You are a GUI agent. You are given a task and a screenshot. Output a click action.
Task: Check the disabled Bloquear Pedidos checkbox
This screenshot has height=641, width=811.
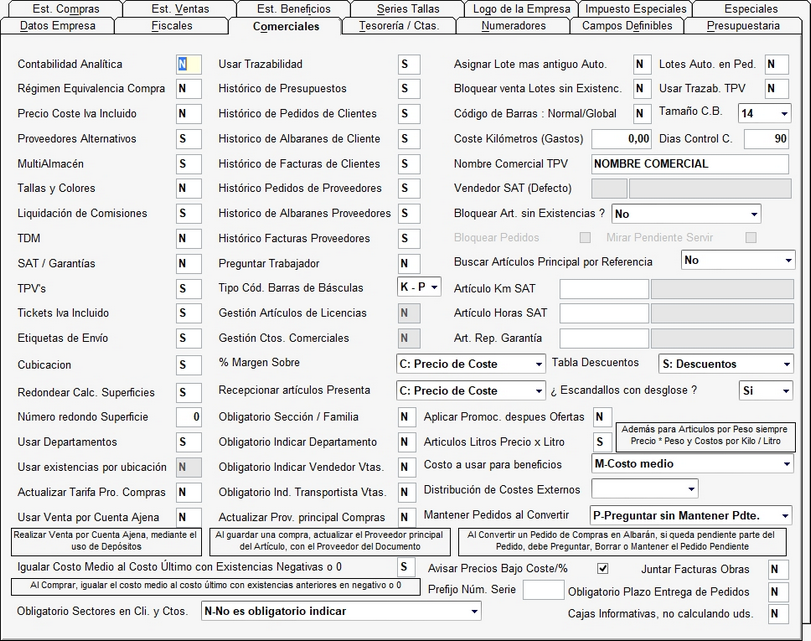click(x=585, y=237)
